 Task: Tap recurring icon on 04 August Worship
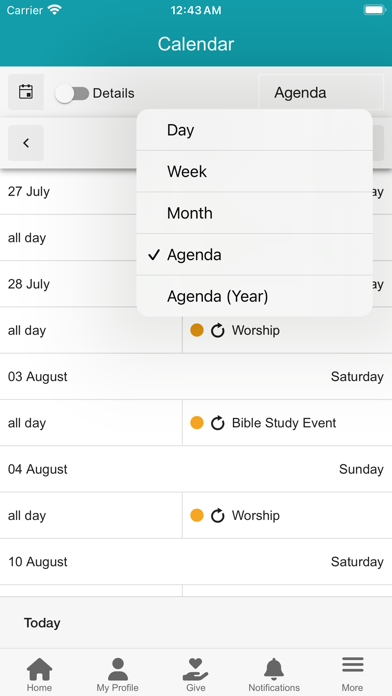coord(218,516)
